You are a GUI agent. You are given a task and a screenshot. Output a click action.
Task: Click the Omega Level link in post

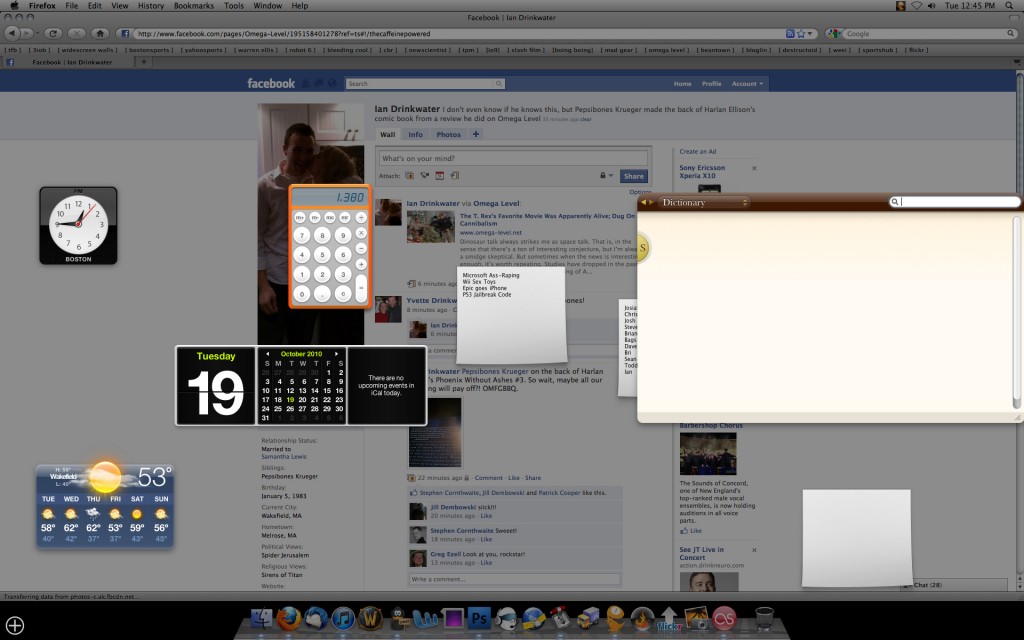(496, 204)
